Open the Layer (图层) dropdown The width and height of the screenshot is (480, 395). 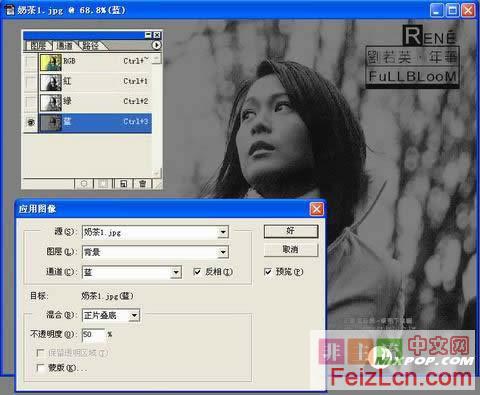223,252
